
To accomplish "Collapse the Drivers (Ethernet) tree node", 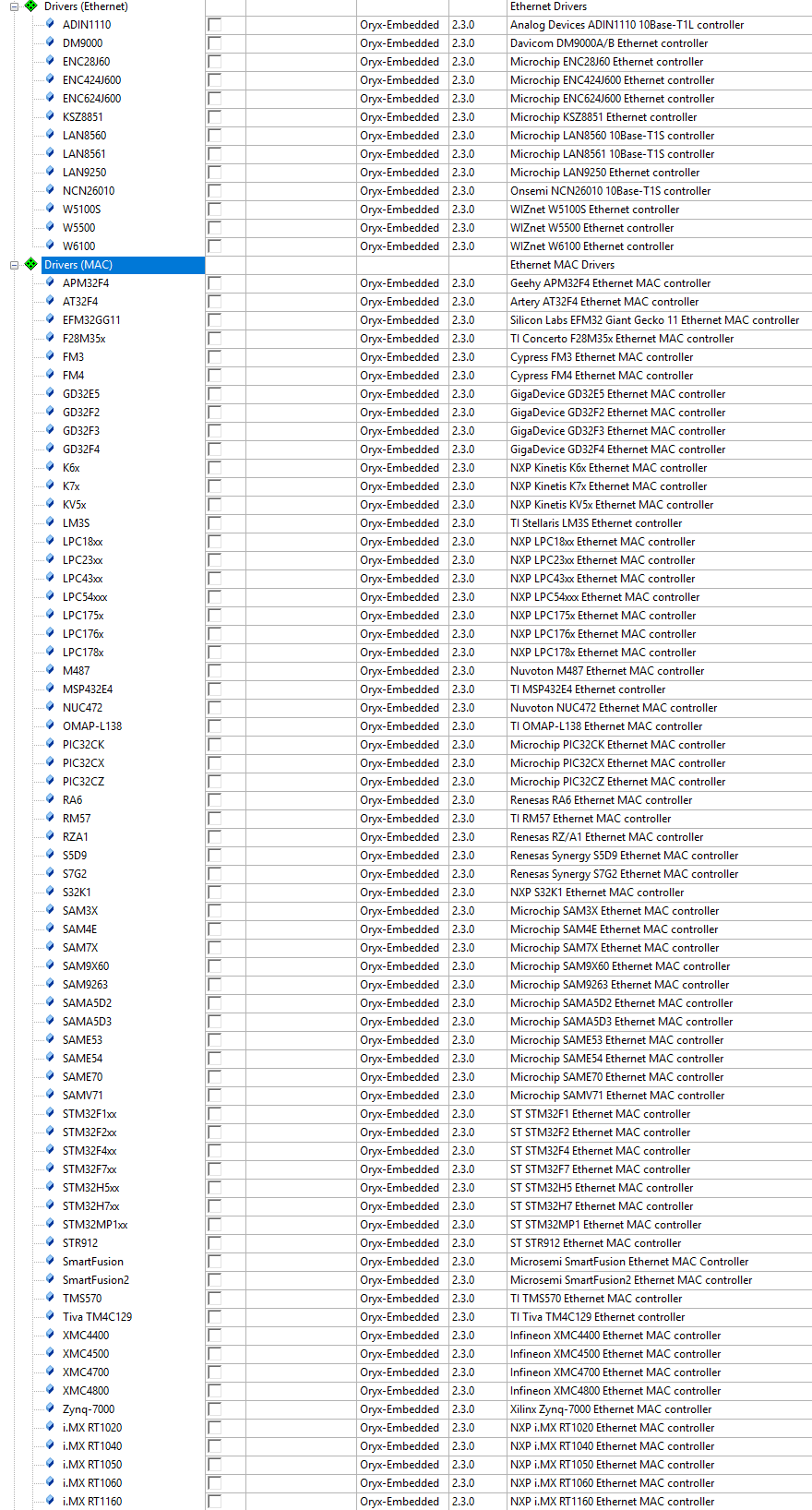I will tap(14, 6).
